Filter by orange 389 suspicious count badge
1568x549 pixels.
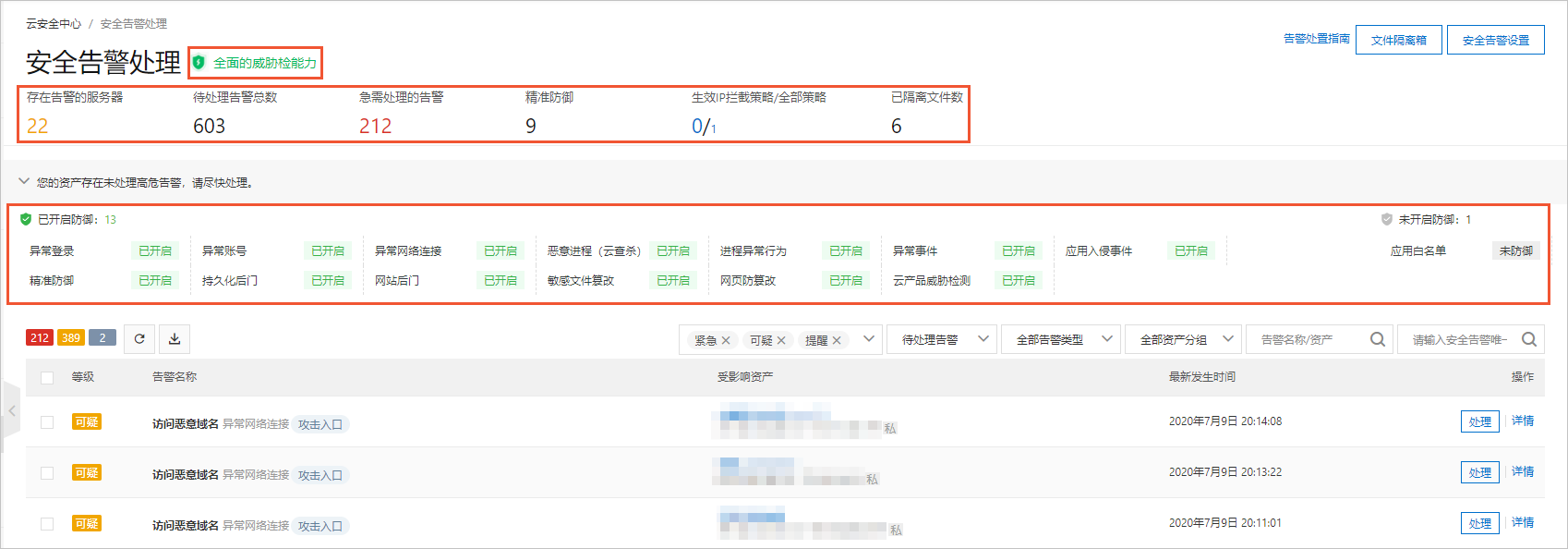[x=71, y=337]
